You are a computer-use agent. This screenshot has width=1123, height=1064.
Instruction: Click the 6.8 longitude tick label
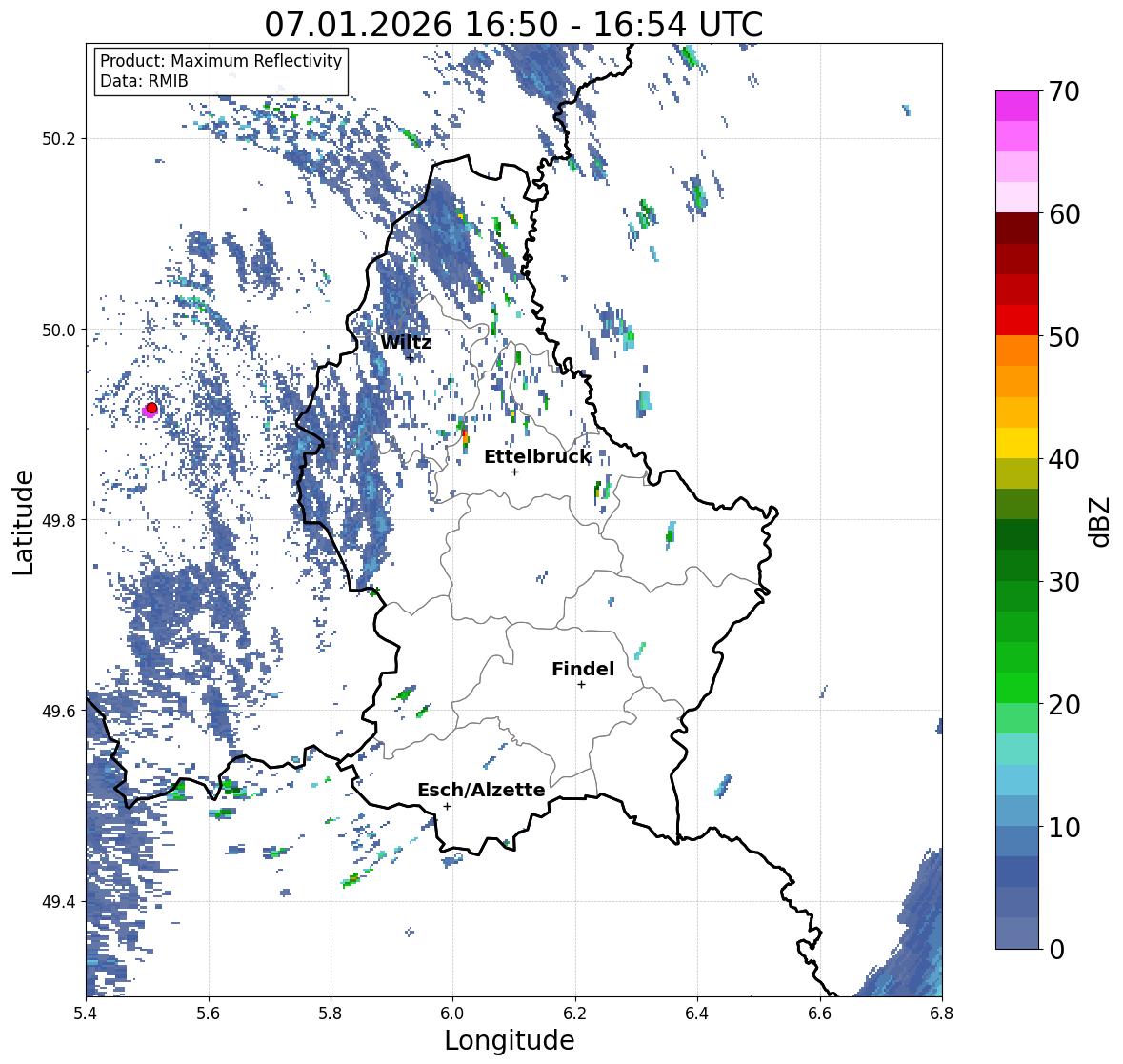point(942,1013)
